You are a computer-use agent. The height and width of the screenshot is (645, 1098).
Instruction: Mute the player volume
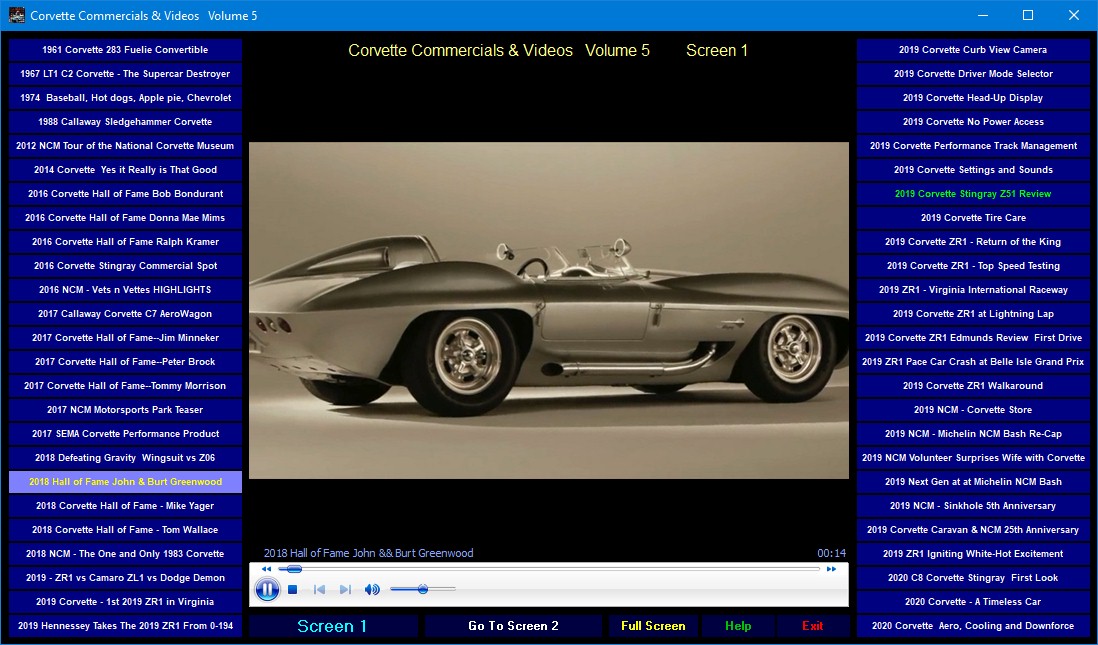(x=372, y=590)
